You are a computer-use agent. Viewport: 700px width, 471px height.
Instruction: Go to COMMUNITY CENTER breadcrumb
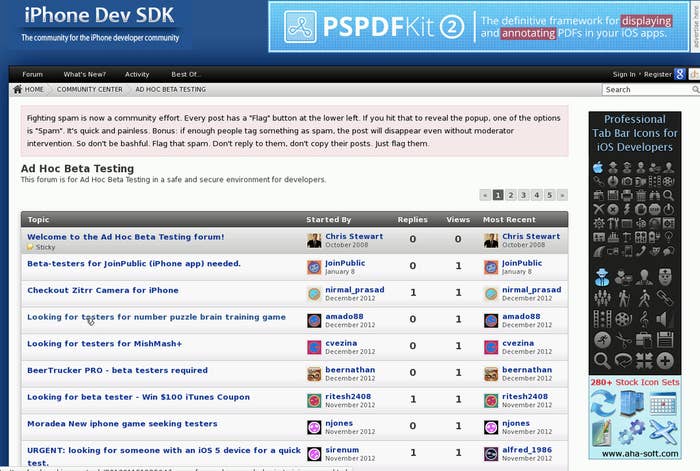tap(89, 89)
